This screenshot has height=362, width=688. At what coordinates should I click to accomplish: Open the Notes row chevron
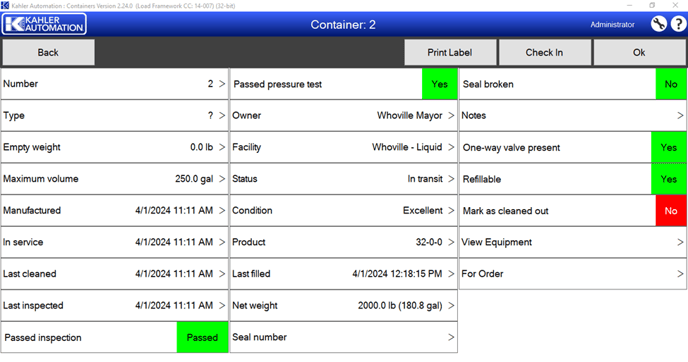coord(680,115)
